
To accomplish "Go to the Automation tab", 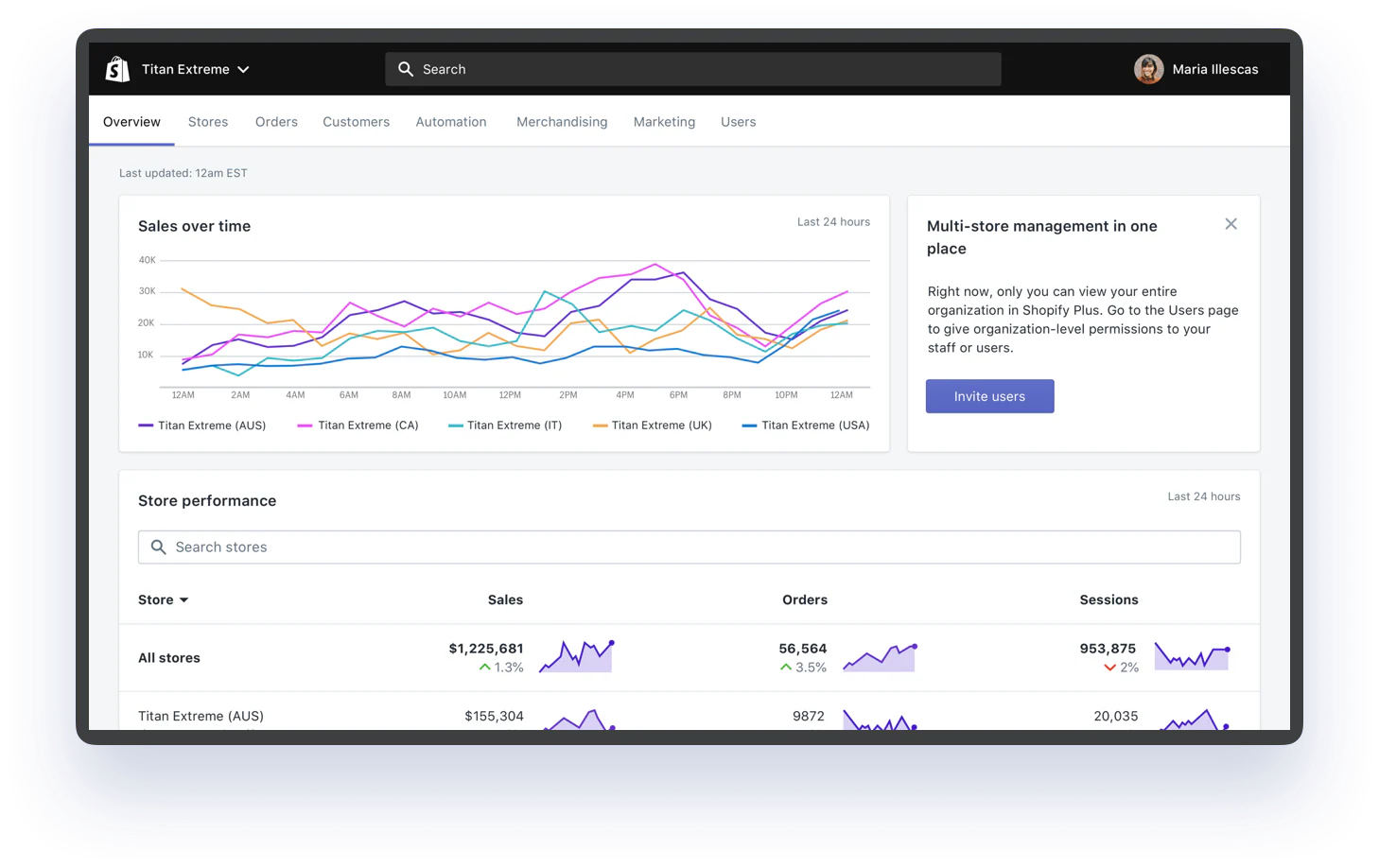I will [451, 122].
